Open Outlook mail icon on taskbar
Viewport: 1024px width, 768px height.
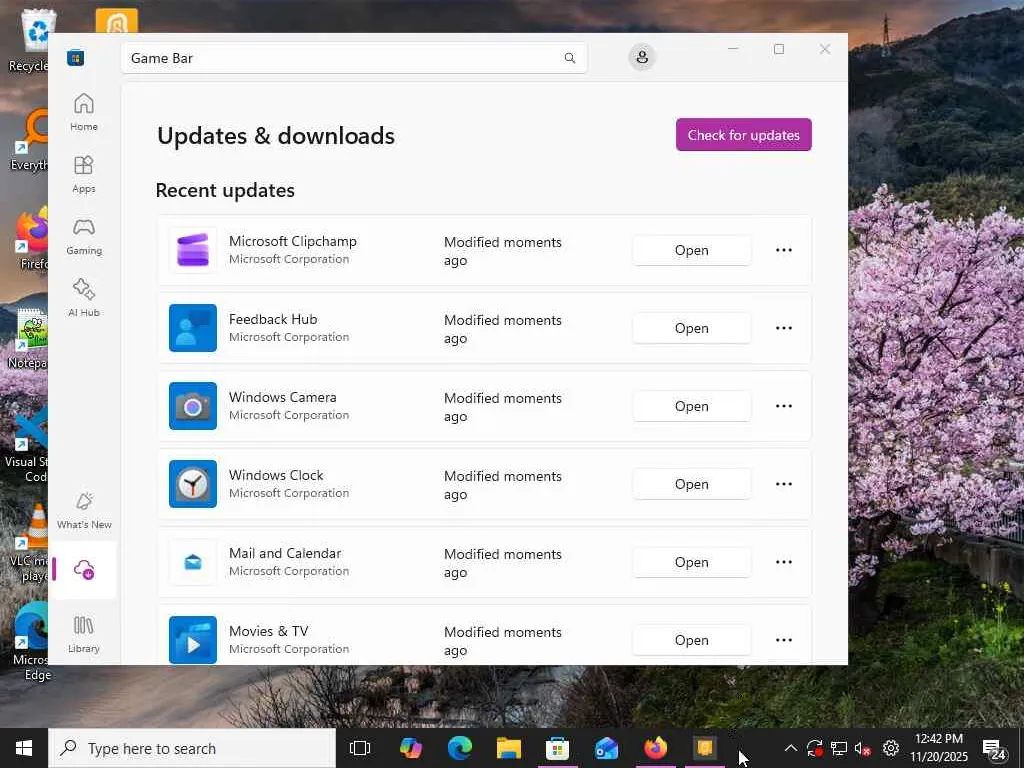(x=607, y=748)
